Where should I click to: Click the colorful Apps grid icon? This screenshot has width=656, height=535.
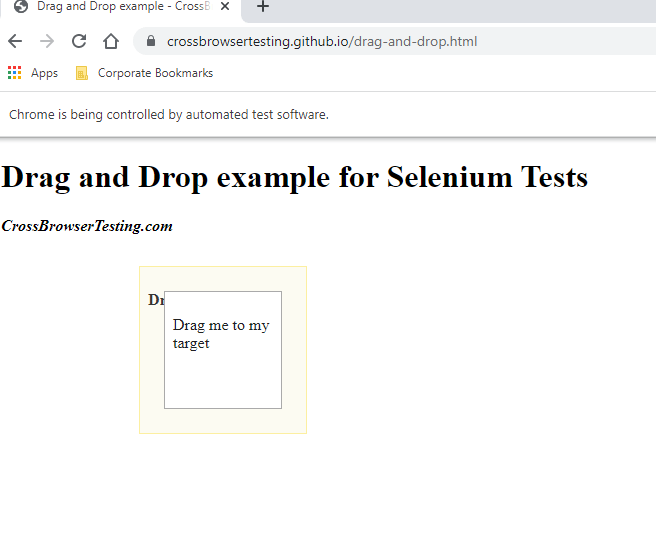(14, 72)
